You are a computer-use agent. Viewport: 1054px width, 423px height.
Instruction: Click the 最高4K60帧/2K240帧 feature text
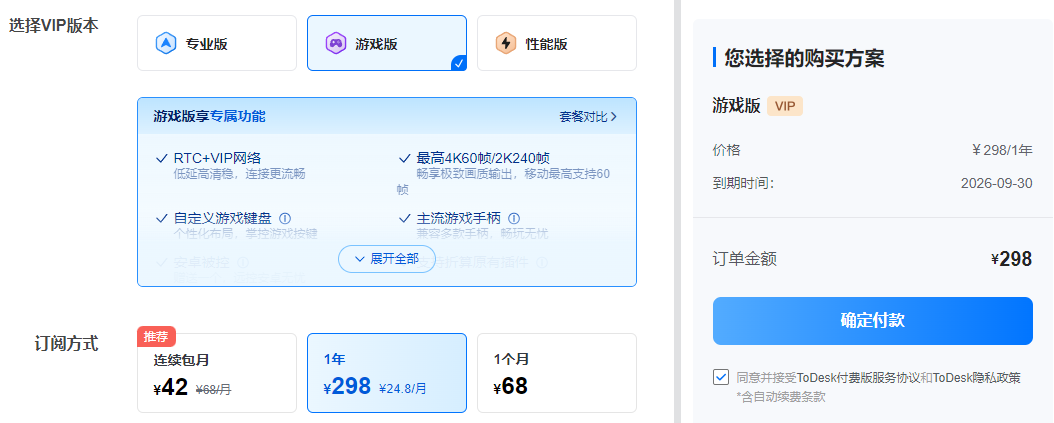483,159
